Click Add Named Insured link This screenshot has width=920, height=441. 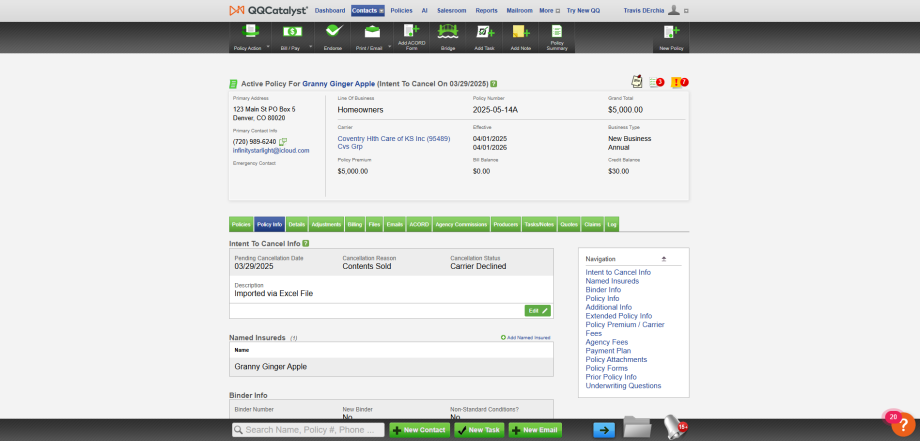[x=526, y=338]
